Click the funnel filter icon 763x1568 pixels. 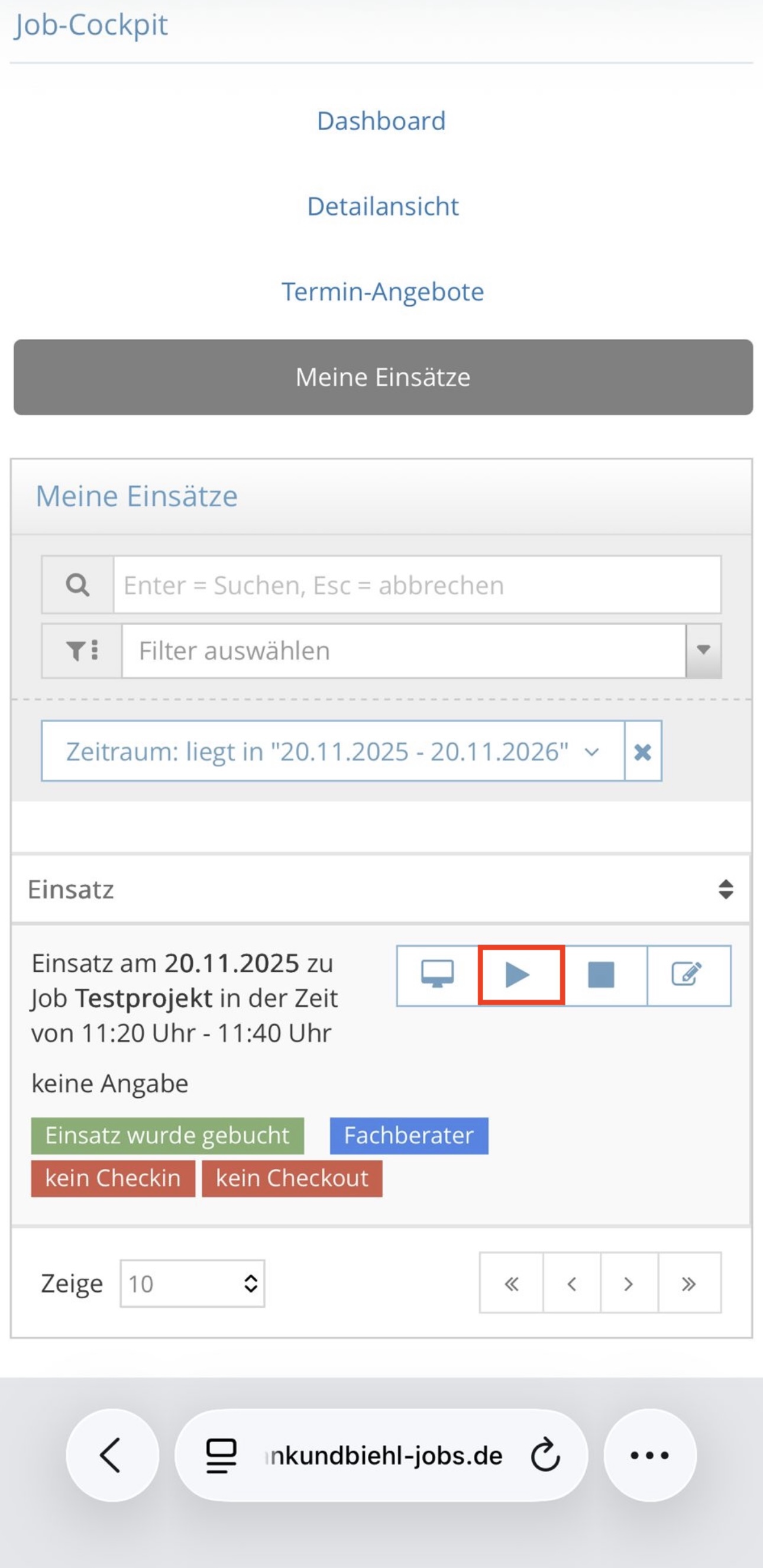pyautogui.click(x=82, y=651)
